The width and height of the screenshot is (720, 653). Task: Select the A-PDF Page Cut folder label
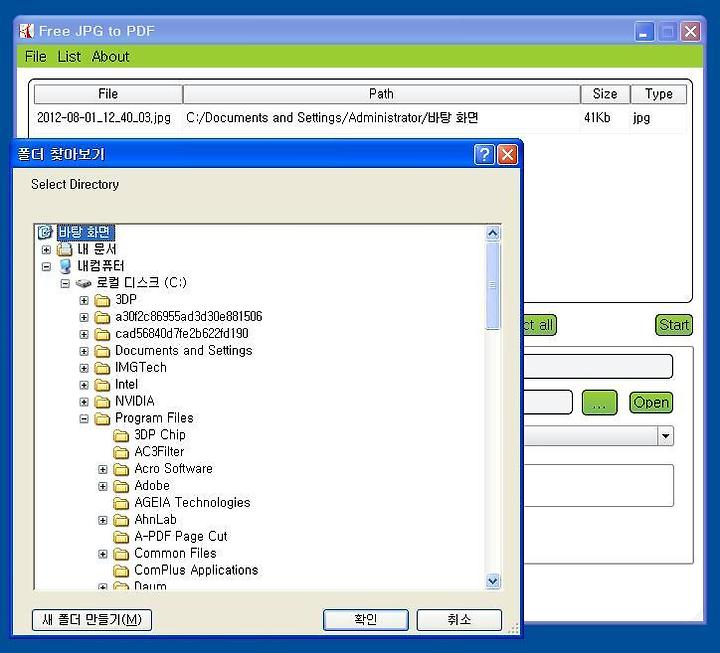tap(180, 536)
